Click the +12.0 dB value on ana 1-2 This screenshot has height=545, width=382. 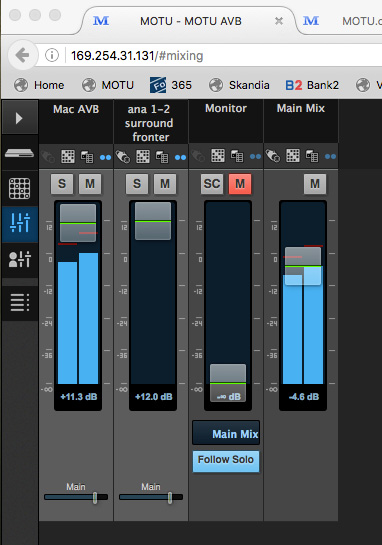tap(154, 397)
